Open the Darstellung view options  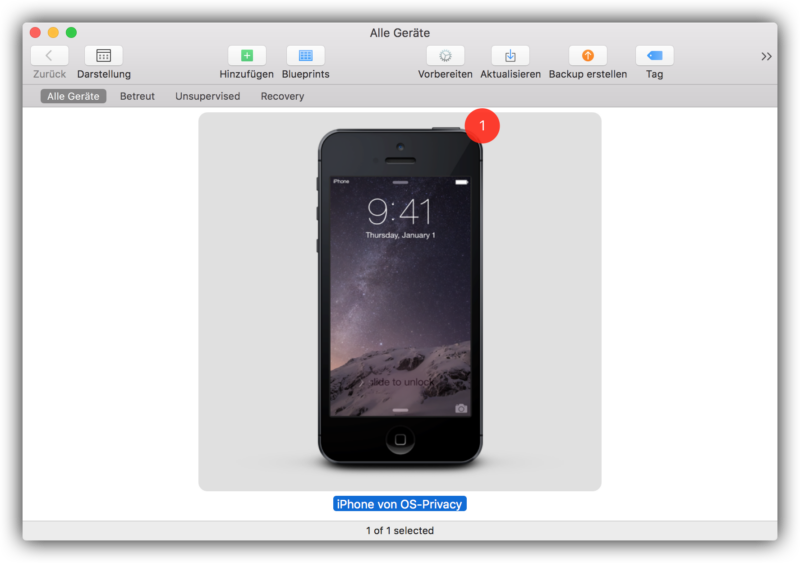(x=103, y=56)
